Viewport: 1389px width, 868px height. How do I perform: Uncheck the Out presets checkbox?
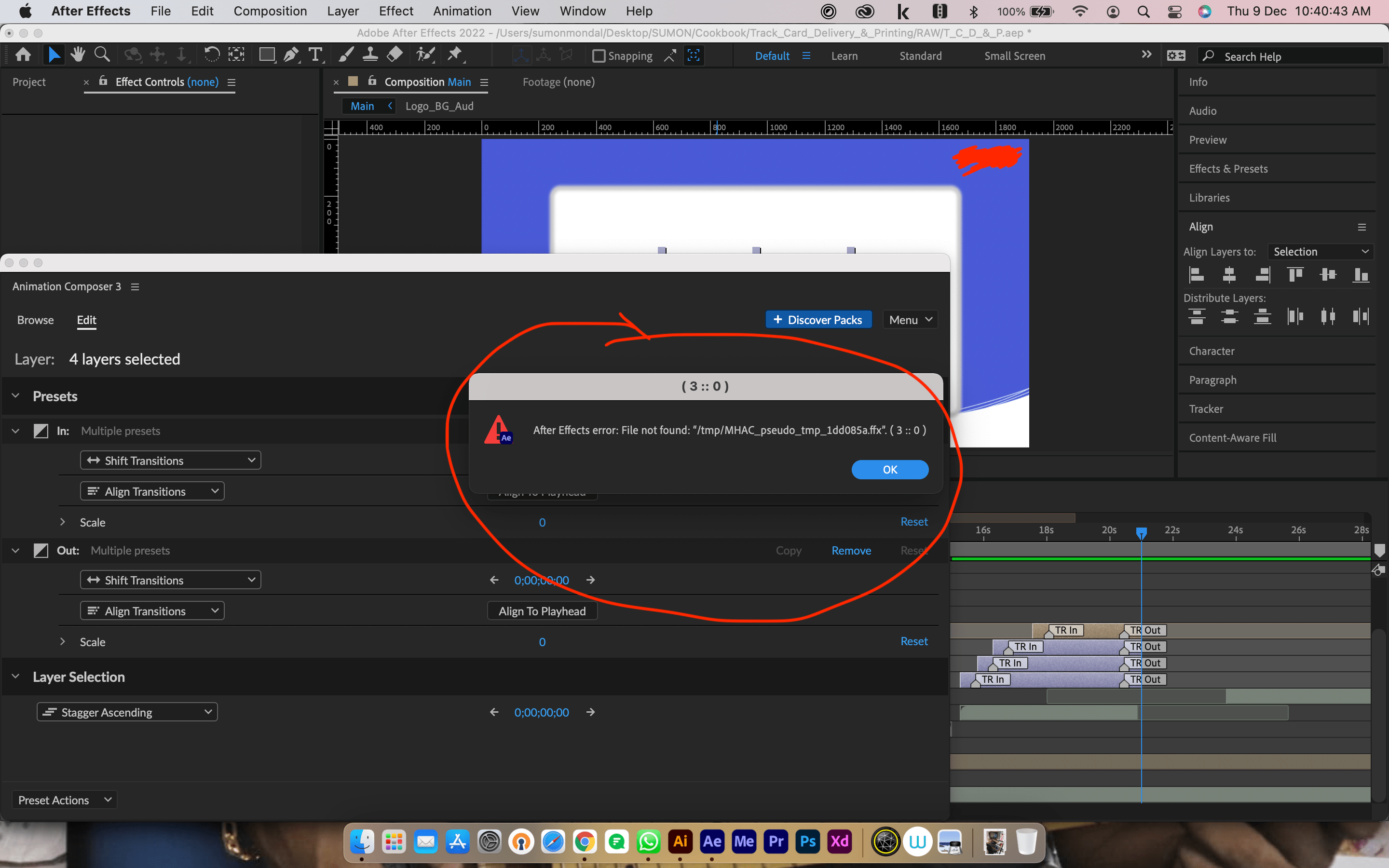pyautogui.click(x=40, y=550)
